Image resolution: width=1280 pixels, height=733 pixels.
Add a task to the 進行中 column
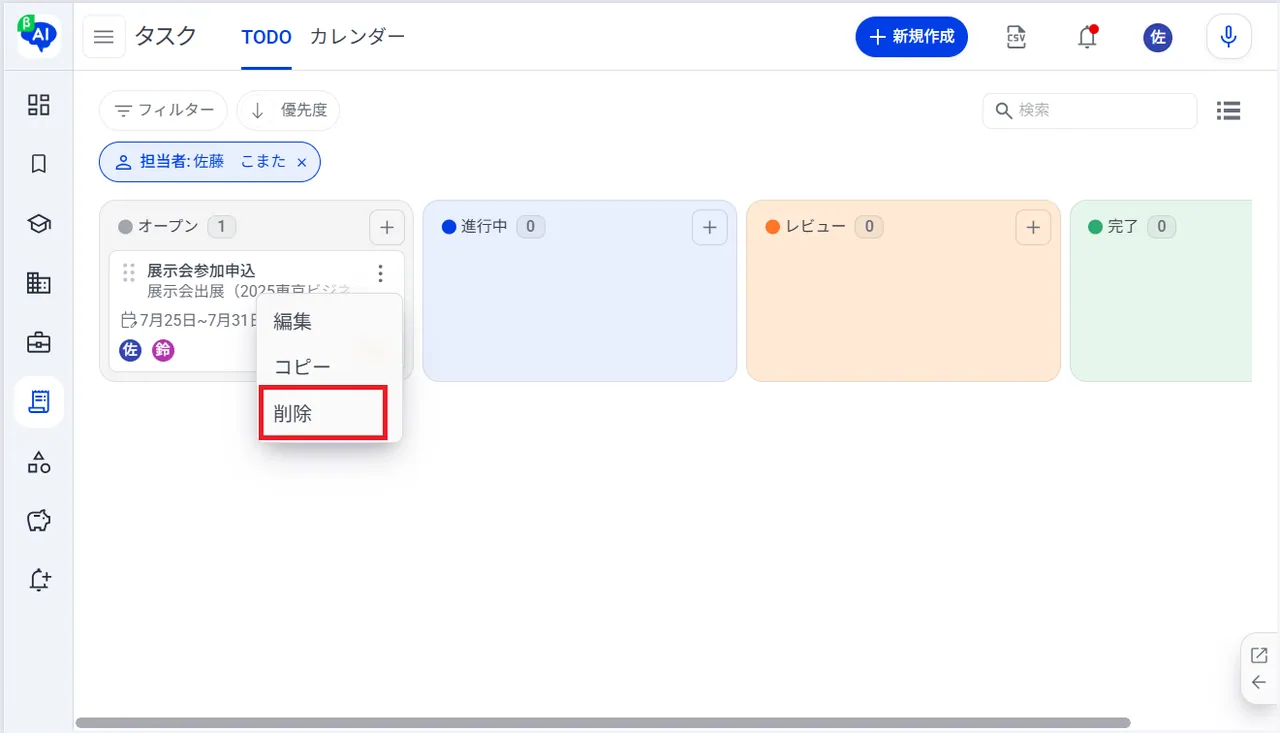click(710, 227)
